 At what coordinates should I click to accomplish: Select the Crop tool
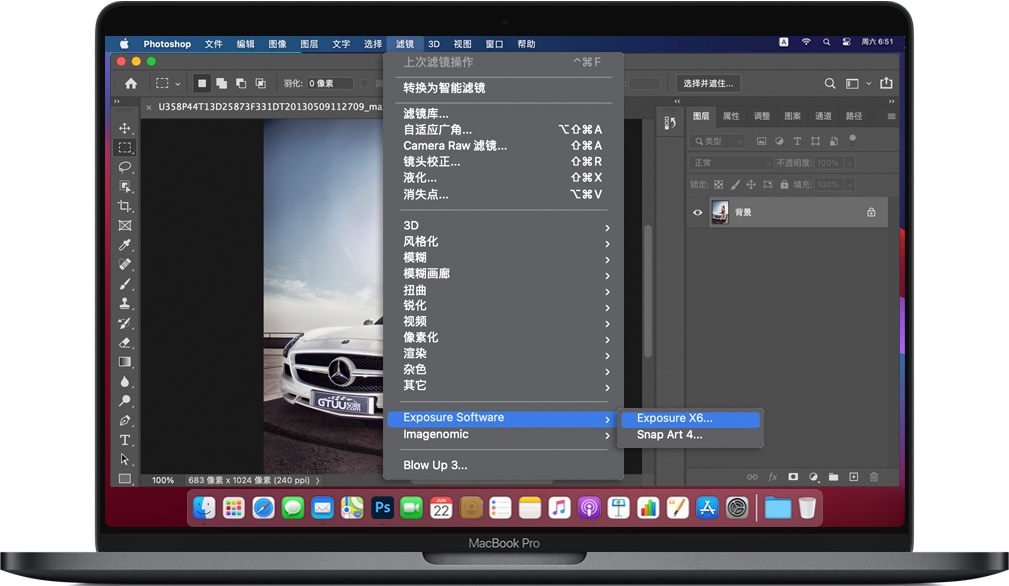coord(124,207)
